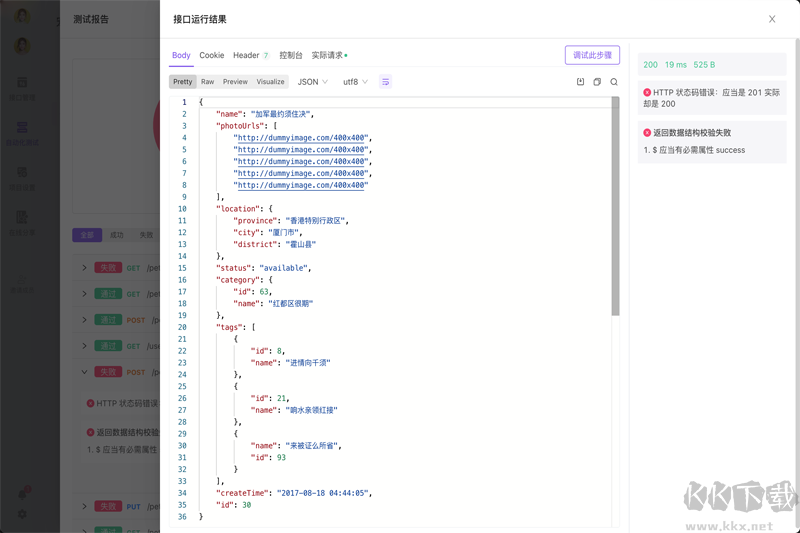The width and height of the screenshot is (800, 533).
Task: Open the 控制台 tab
Action: pyautogui.click(x=291, y=56)
